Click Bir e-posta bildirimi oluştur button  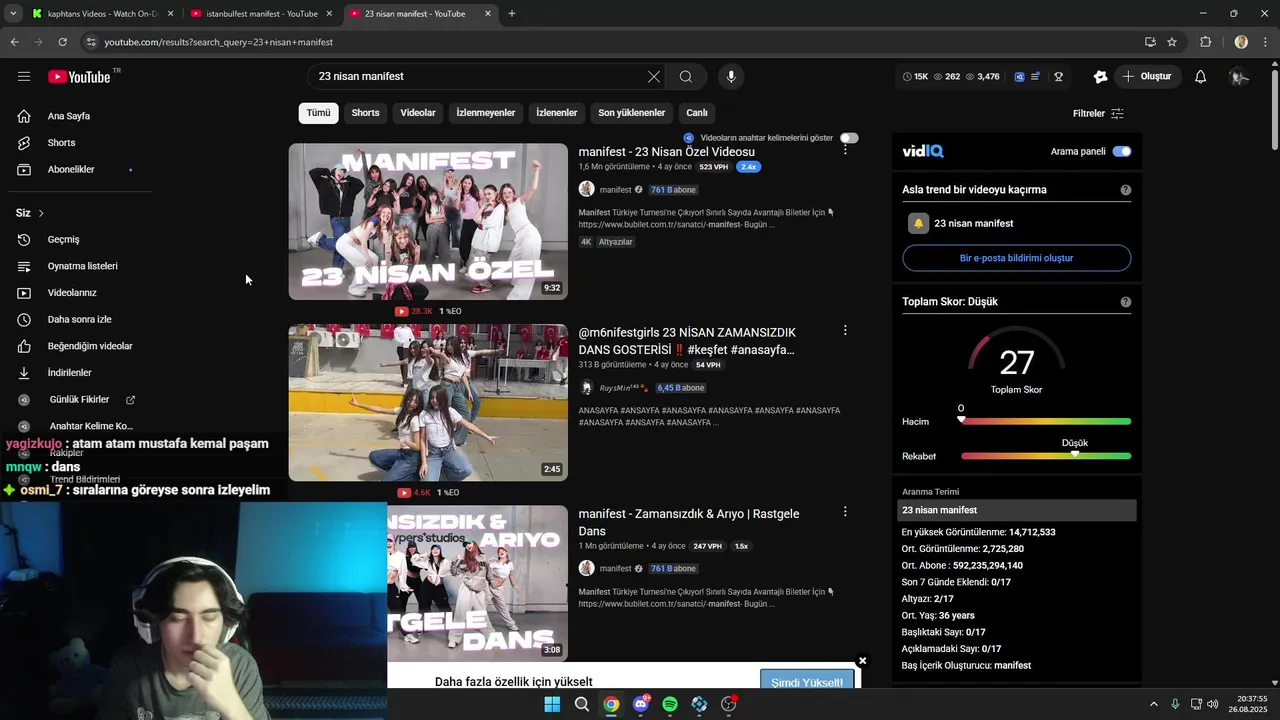point(1017,258)
